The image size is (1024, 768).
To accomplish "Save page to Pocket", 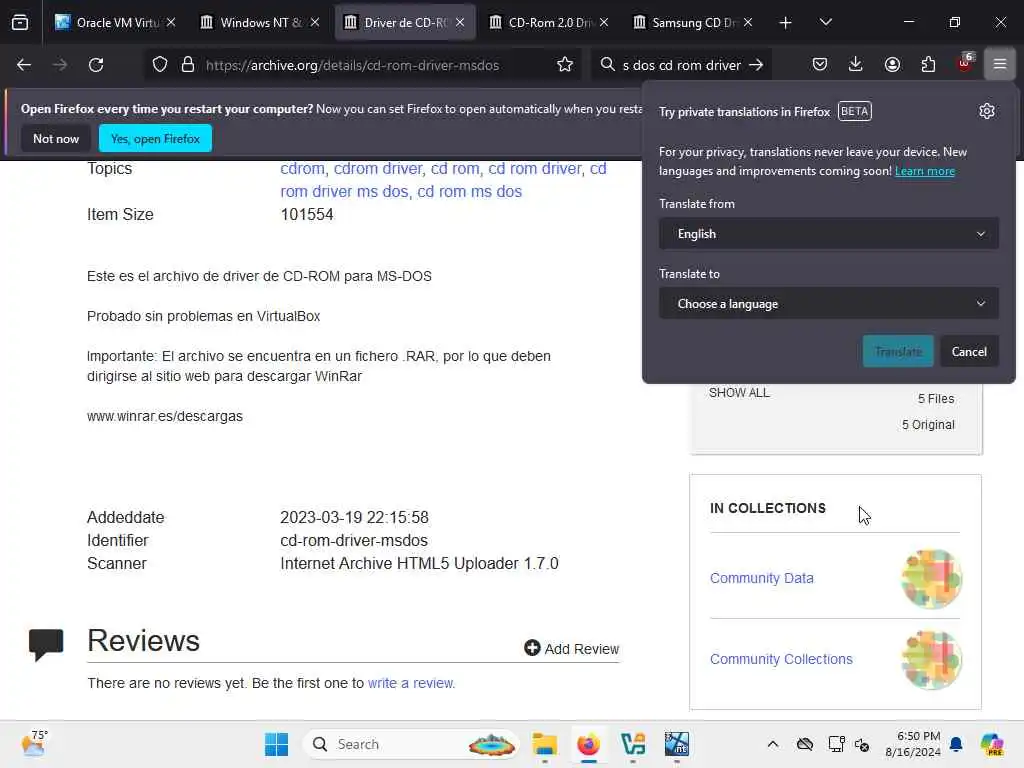I will pos(820,64).
